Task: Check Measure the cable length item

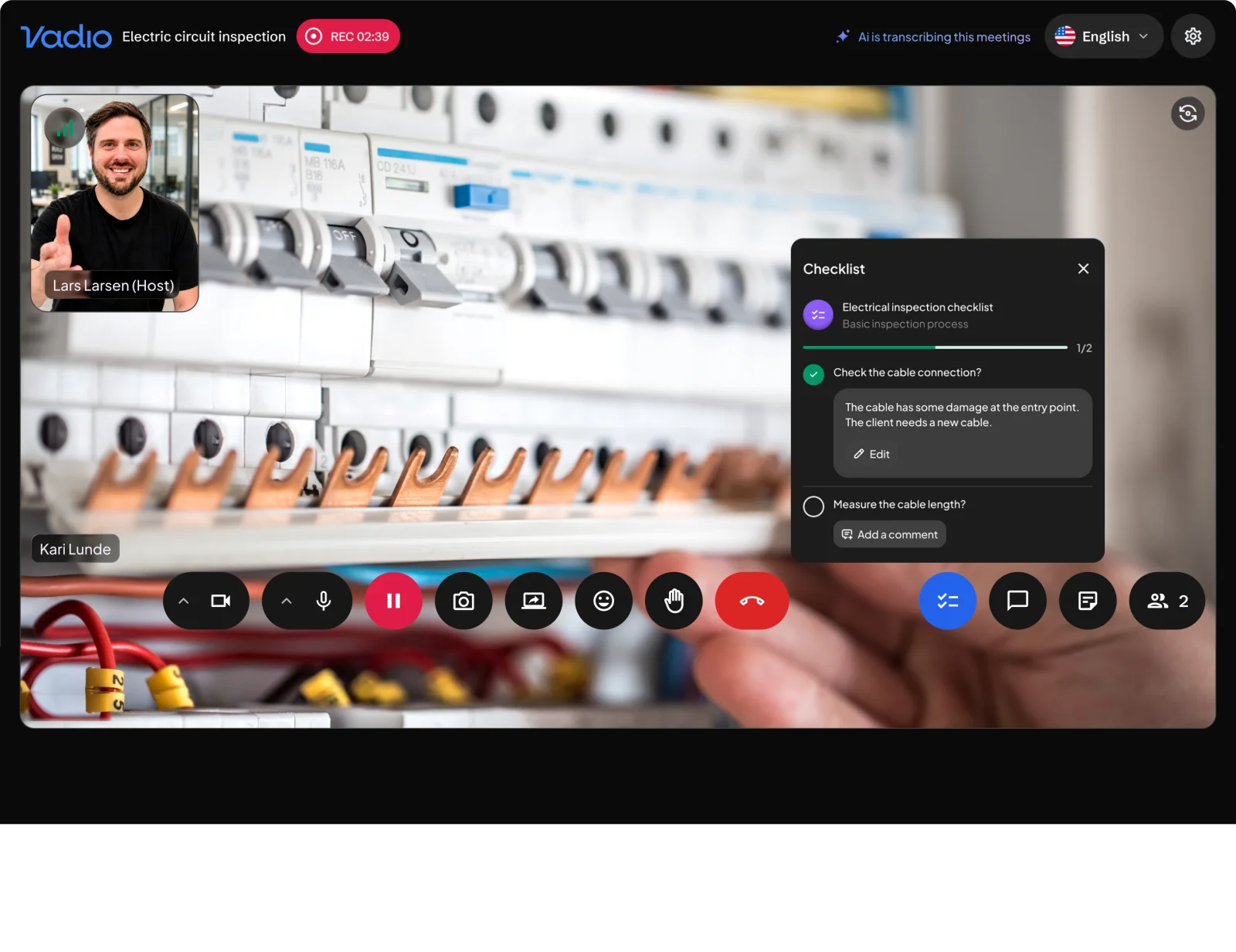Action: (813, 506)
